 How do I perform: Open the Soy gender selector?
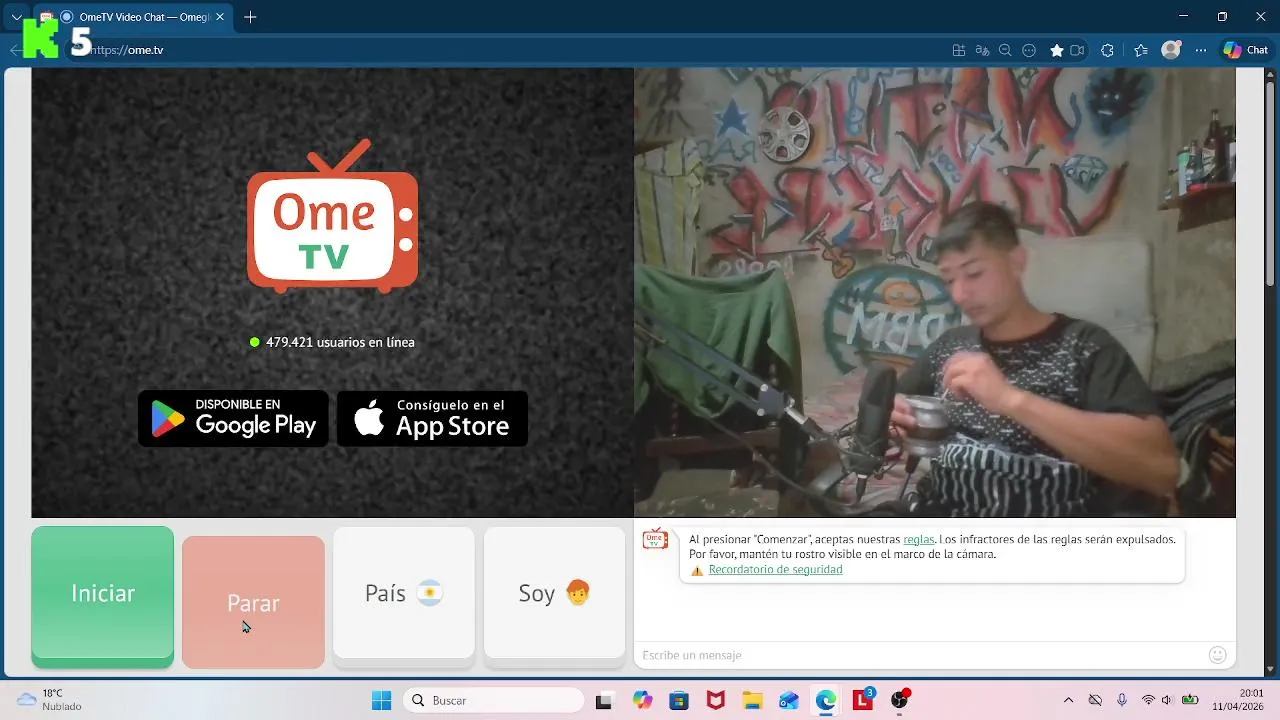coord(554,593)
